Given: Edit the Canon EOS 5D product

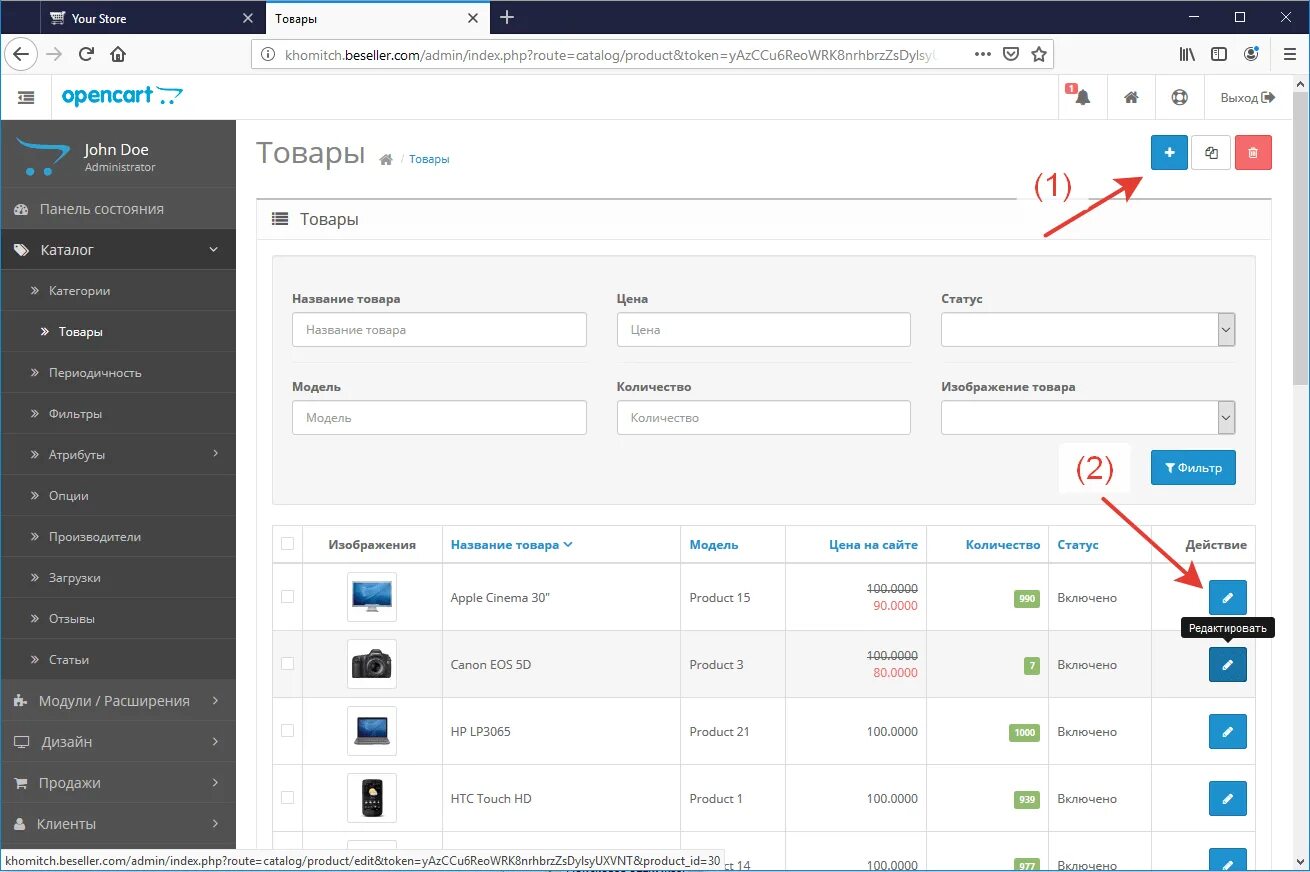Looking at the screenshot, I should pyautogui.click(x=1228, y=664).
